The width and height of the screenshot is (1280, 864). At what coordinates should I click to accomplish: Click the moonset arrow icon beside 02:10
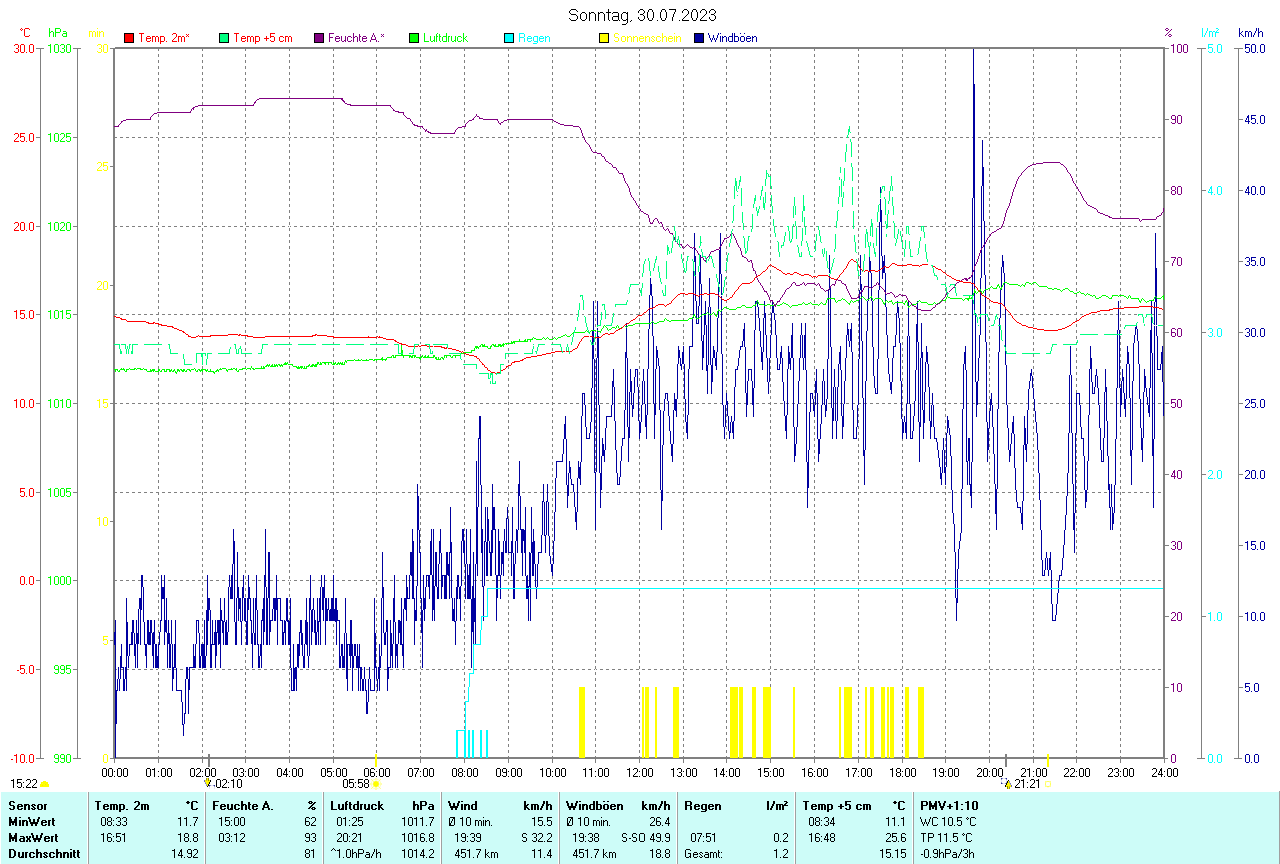209,784
